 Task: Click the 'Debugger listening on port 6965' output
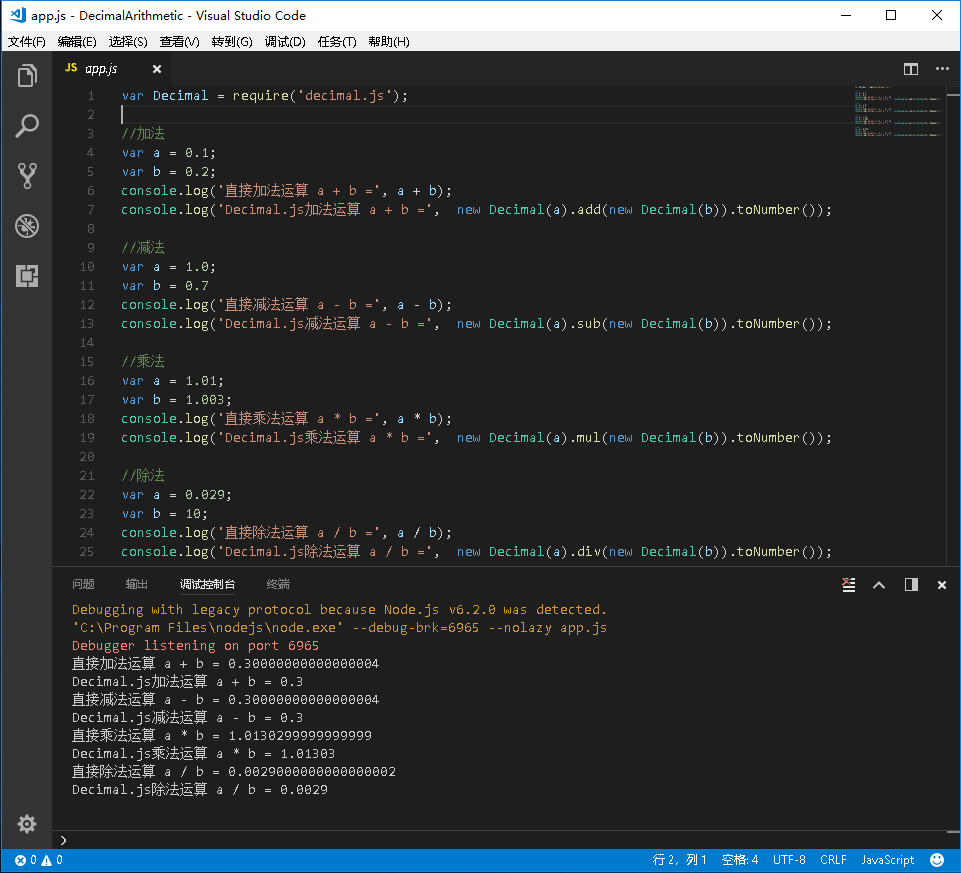point(196,646)
